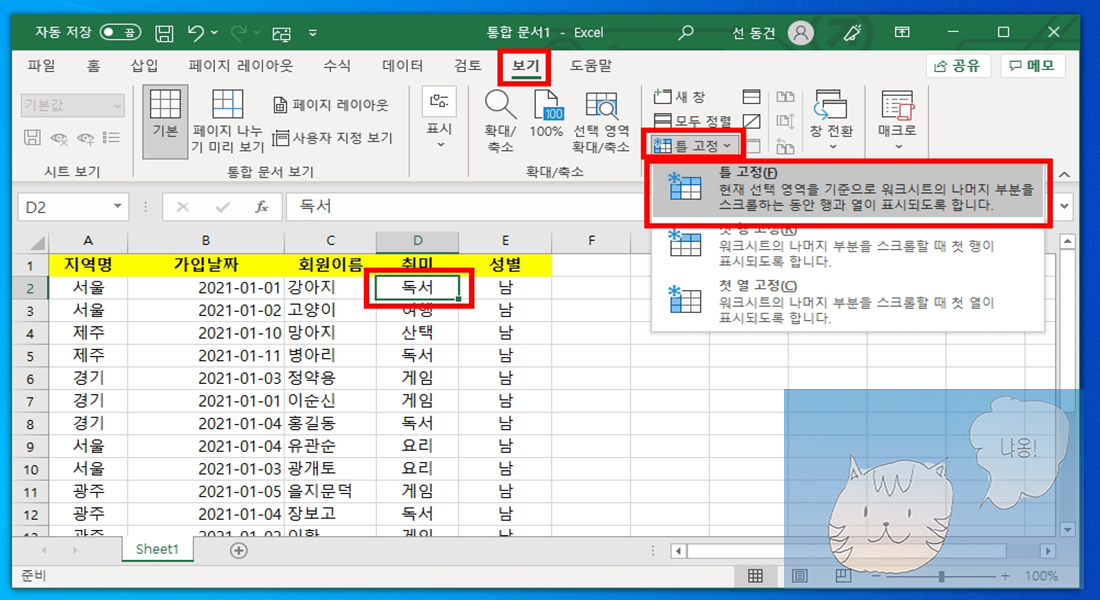Open the 확대/축소 zoom dialog
This screenshot has height=600, width=1100.
(500, 121)
